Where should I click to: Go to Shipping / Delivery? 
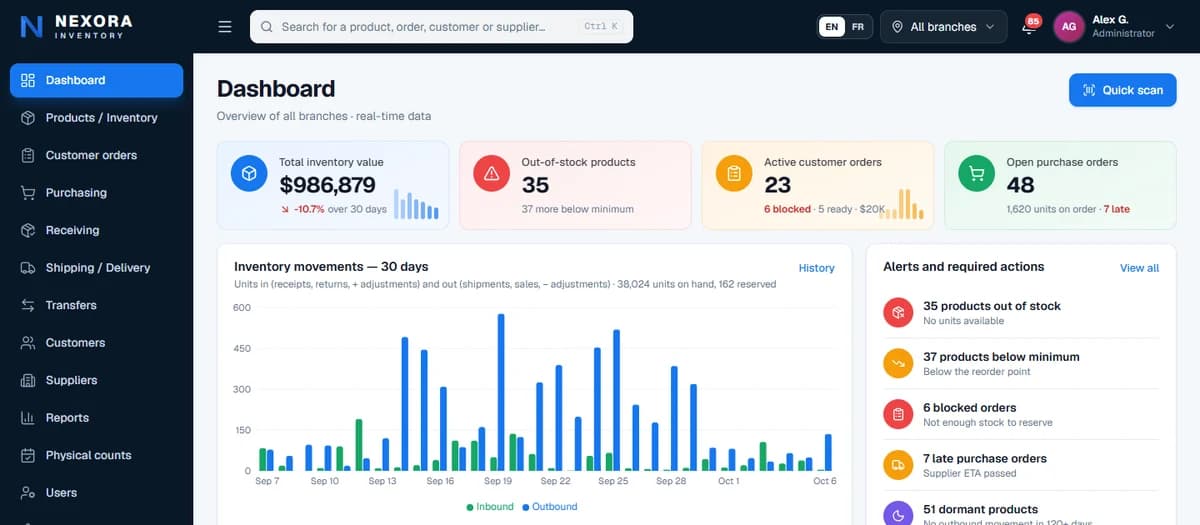(x=96, y=268)
